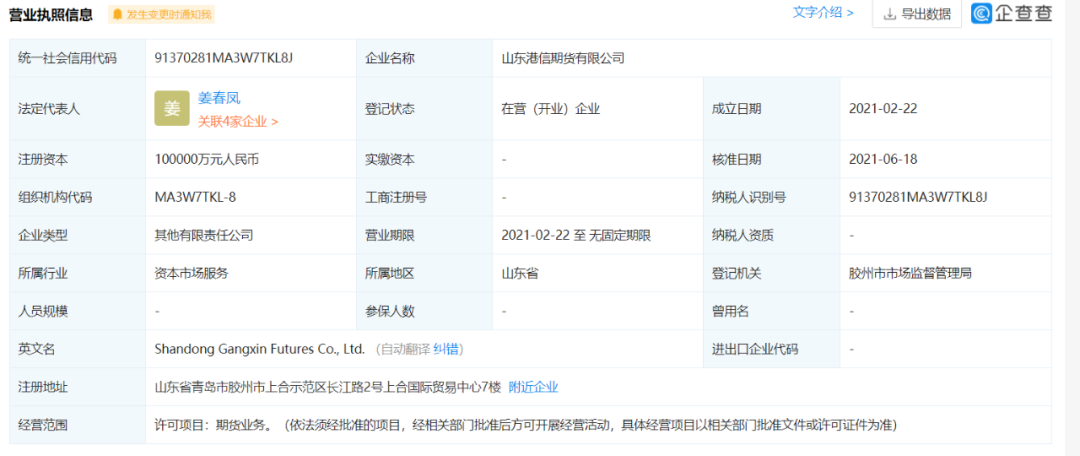Select the 经营范围 business scope description

pos(526,424)
